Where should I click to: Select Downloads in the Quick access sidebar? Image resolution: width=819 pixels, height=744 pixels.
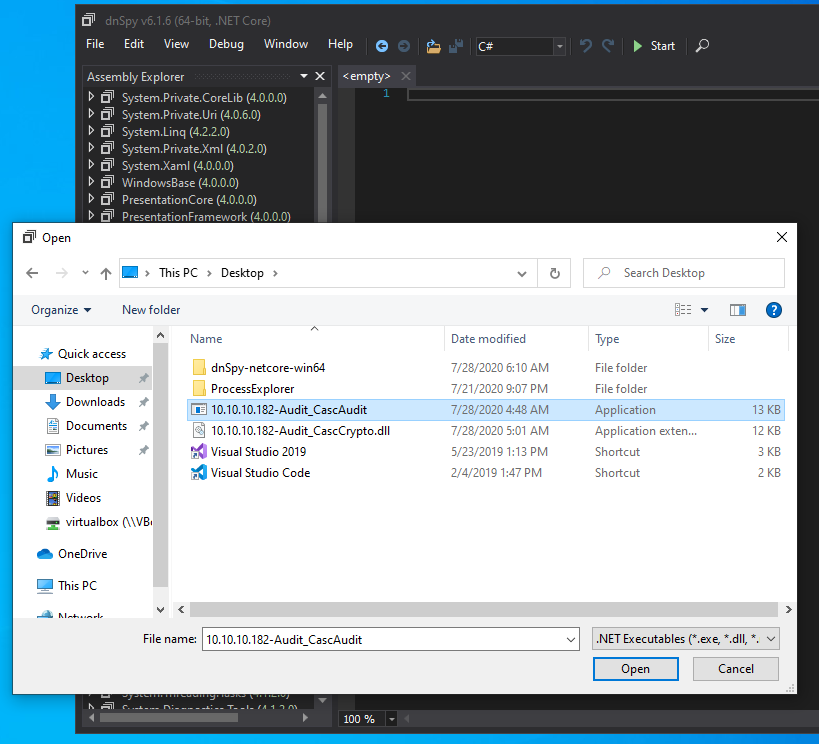95,402
